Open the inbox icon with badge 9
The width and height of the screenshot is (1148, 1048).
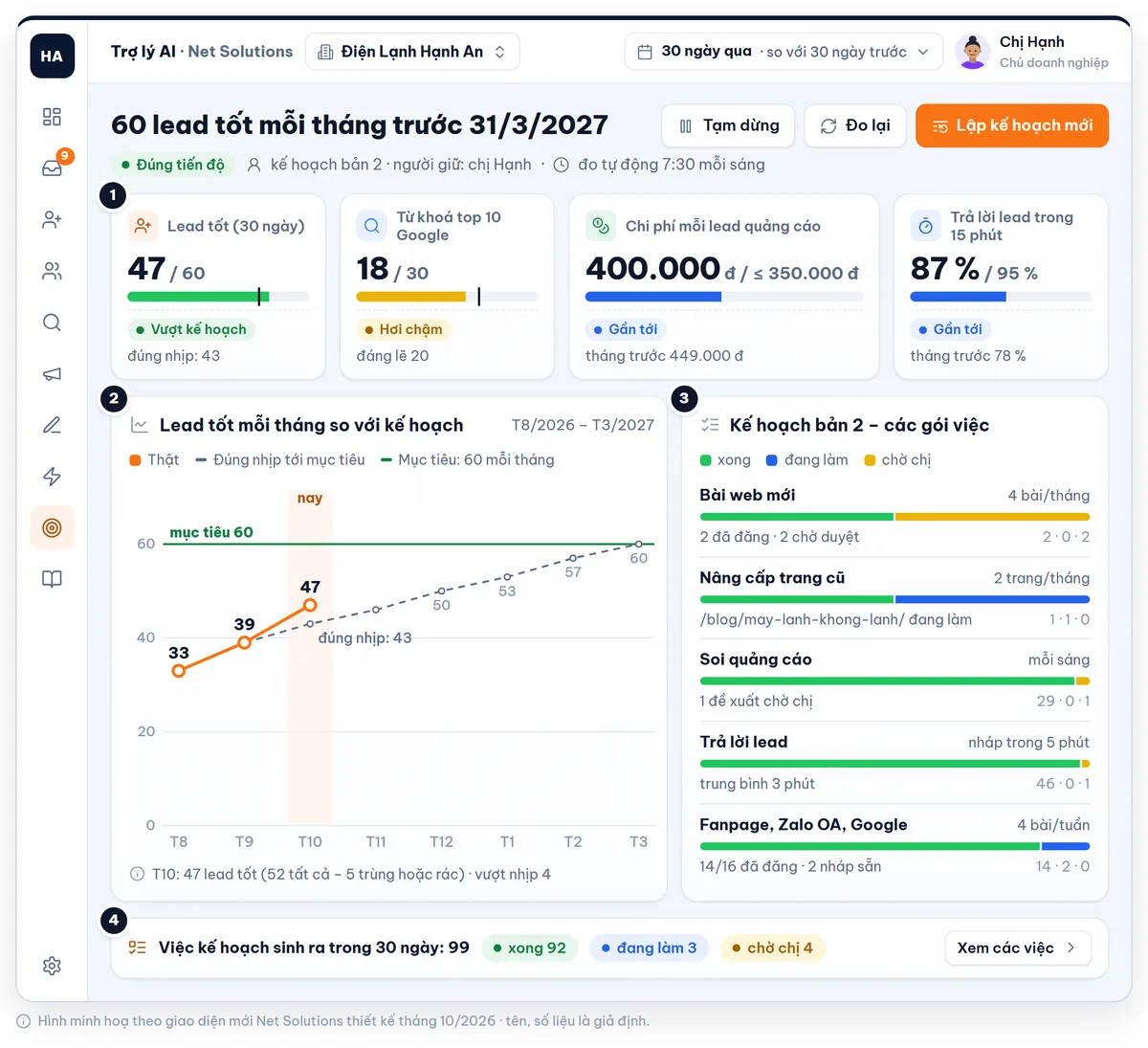pyautogui.click(x=52, y=168)
